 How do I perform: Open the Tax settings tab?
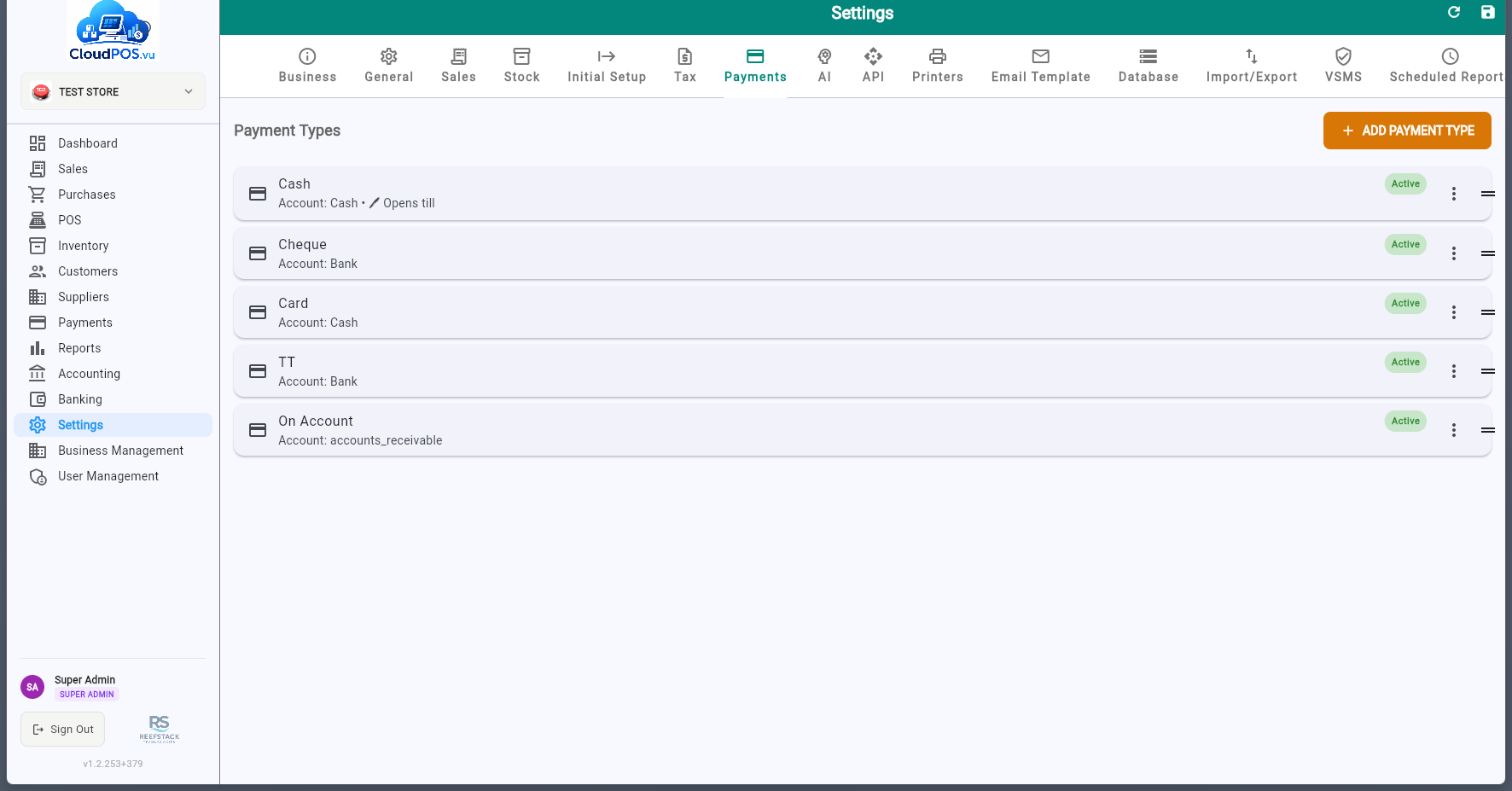pos(685,66)
